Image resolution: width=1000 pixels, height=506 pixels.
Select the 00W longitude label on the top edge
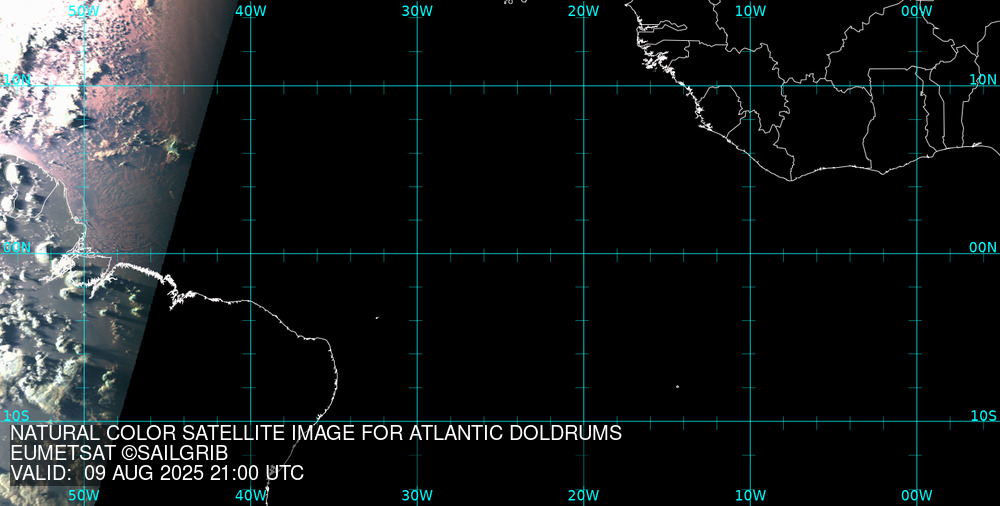(917, 11)
